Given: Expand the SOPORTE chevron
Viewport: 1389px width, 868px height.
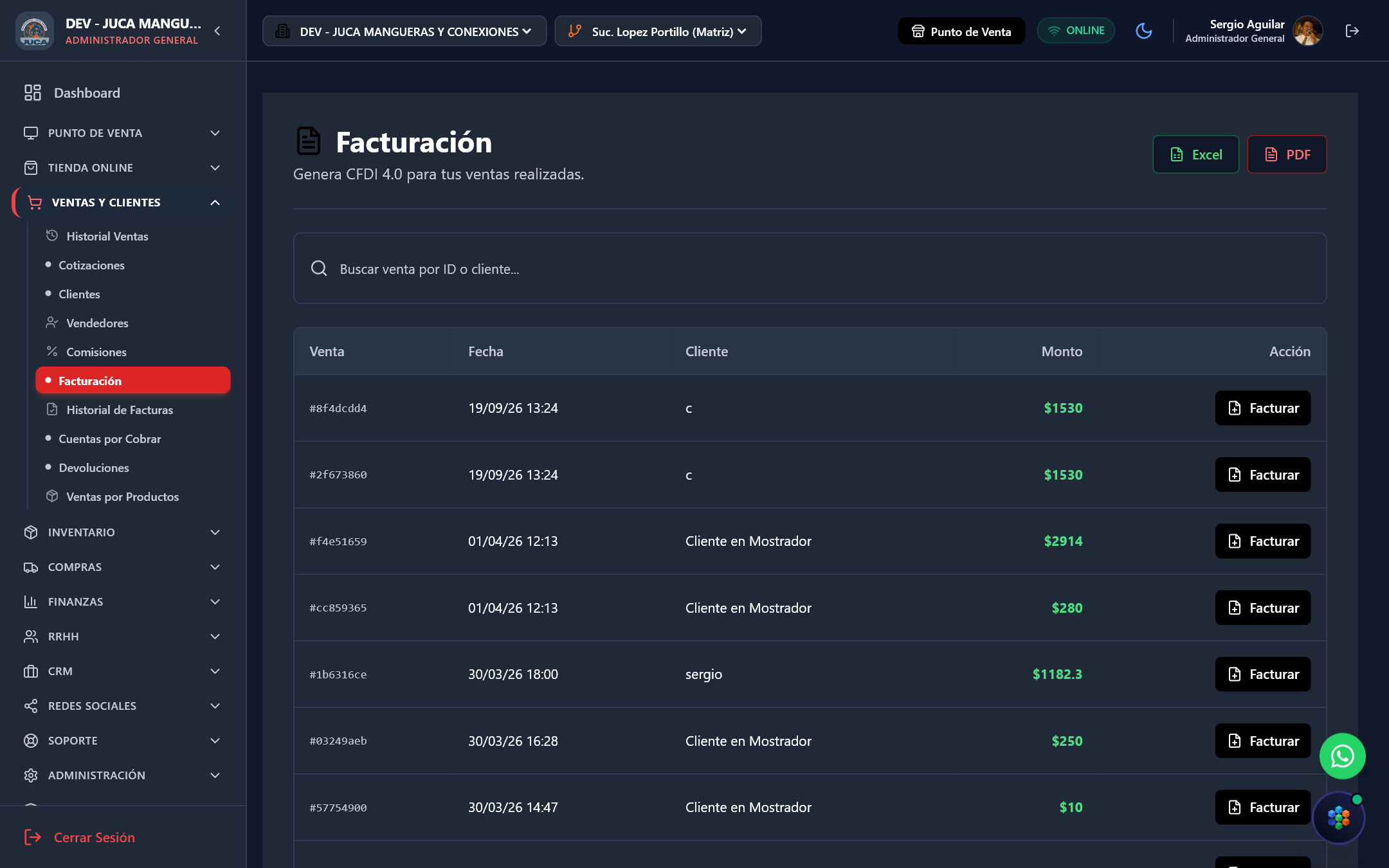Looking at the screenshot, I should pos(215,741).
